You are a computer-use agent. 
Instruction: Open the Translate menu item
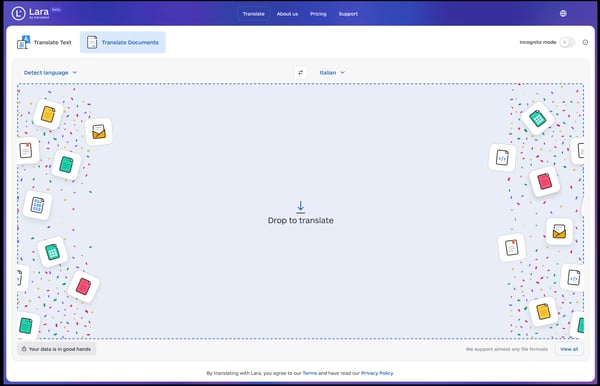tap(253, 14)
